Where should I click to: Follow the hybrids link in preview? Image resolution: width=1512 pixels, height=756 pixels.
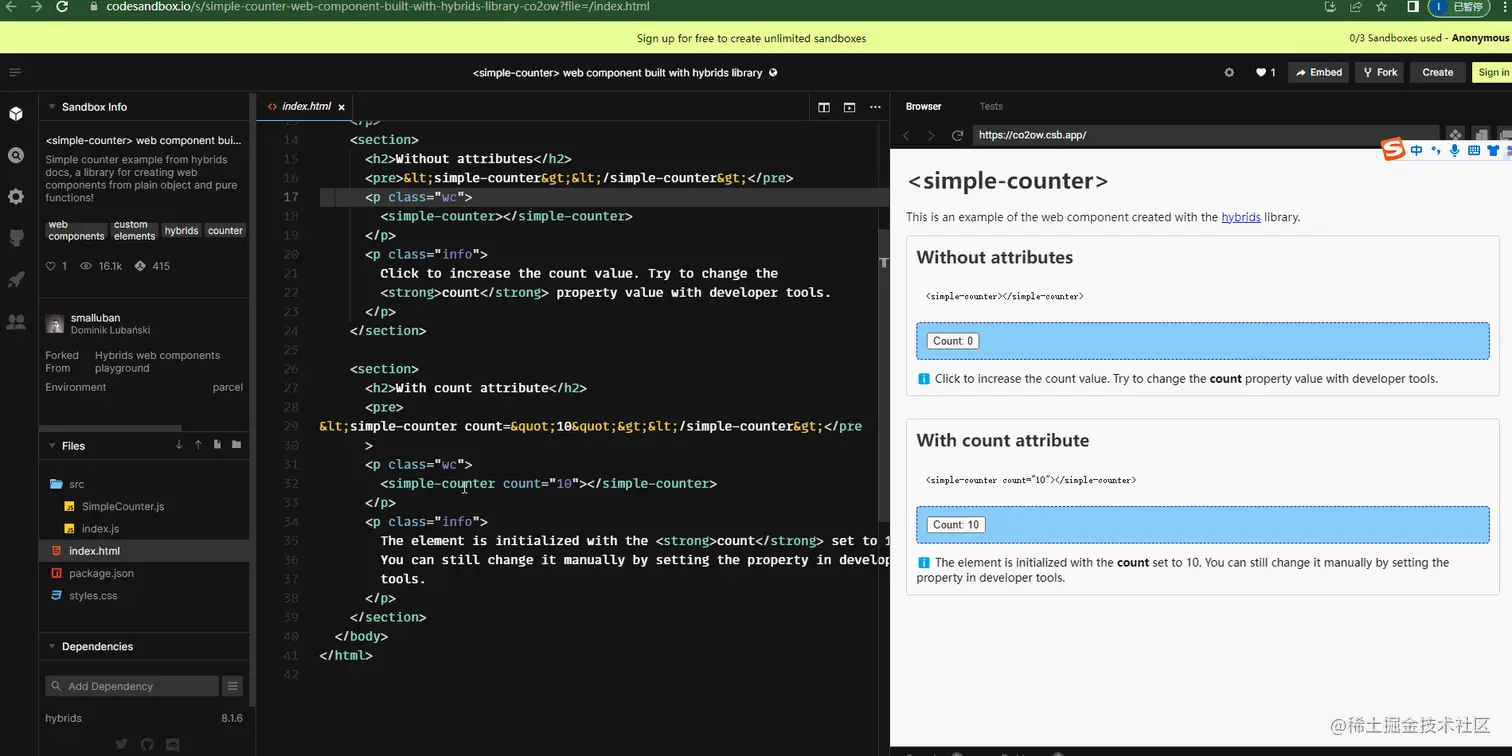(1240, 217)
